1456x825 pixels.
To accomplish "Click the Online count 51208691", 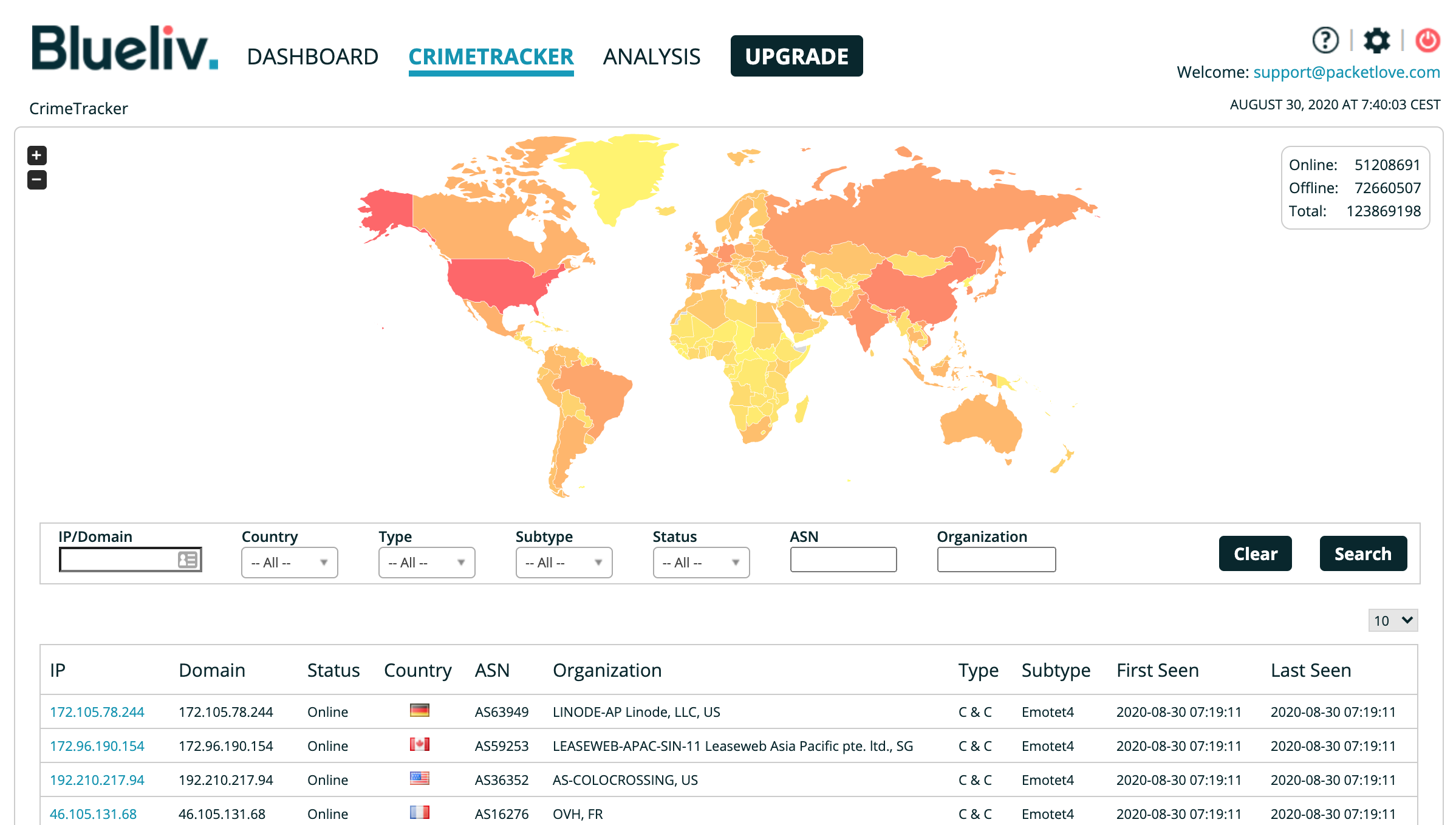I will 1387,165.
